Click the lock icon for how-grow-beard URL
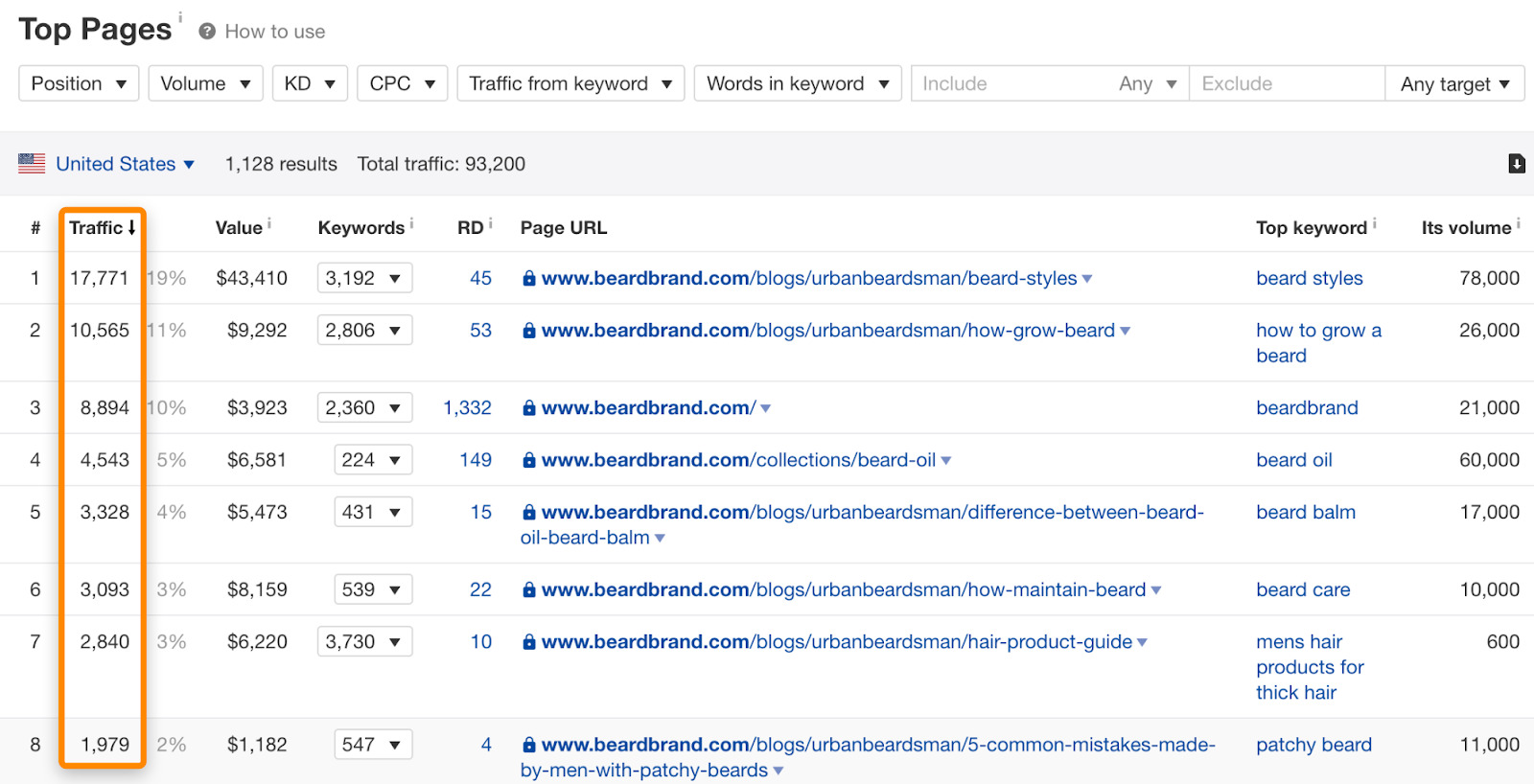This screenshot has width=1534, height=784. [528, 330]
